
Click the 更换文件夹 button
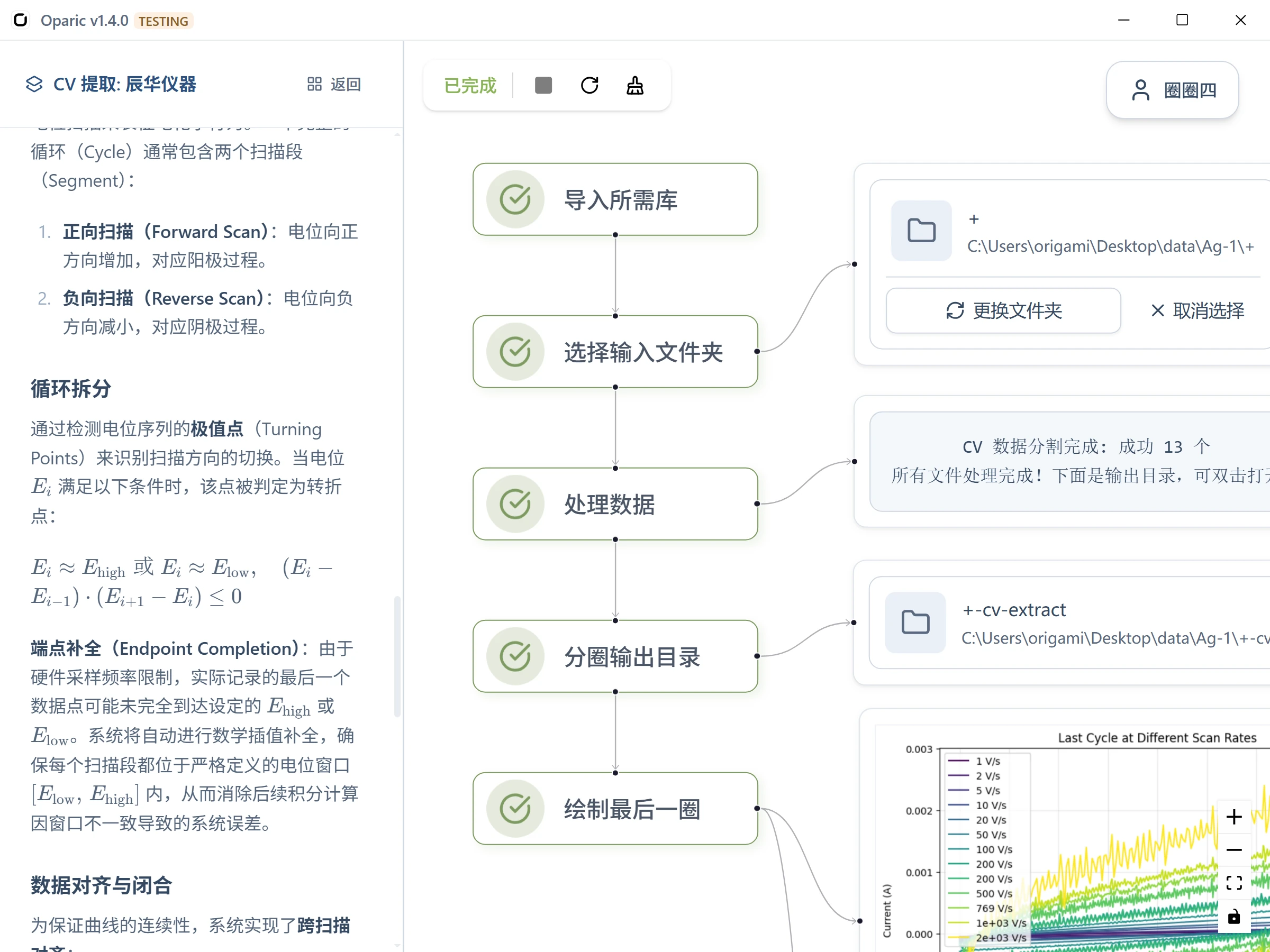click(1003, 310)
